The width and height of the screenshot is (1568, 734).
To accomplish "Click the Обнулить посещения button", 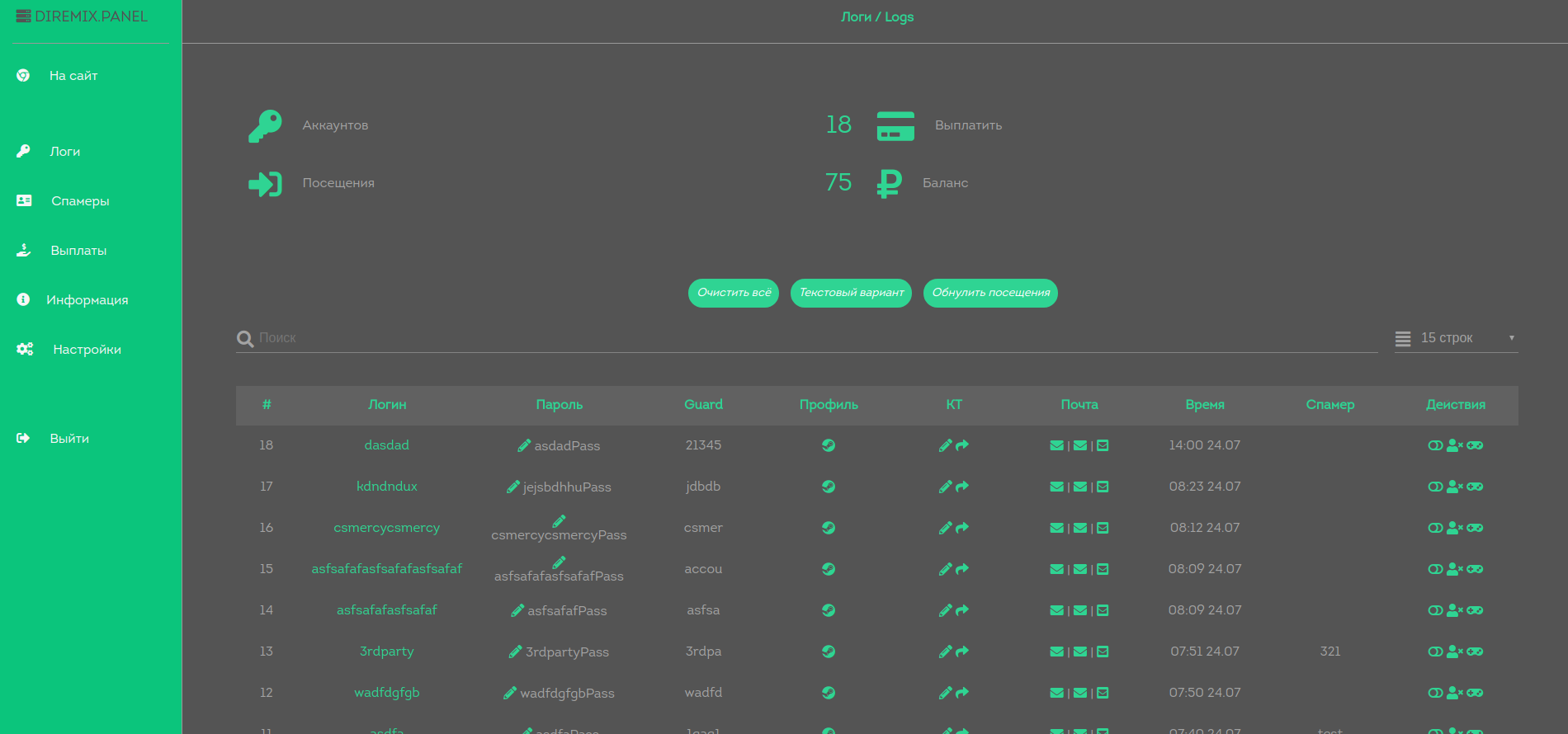I will point(990,293).
